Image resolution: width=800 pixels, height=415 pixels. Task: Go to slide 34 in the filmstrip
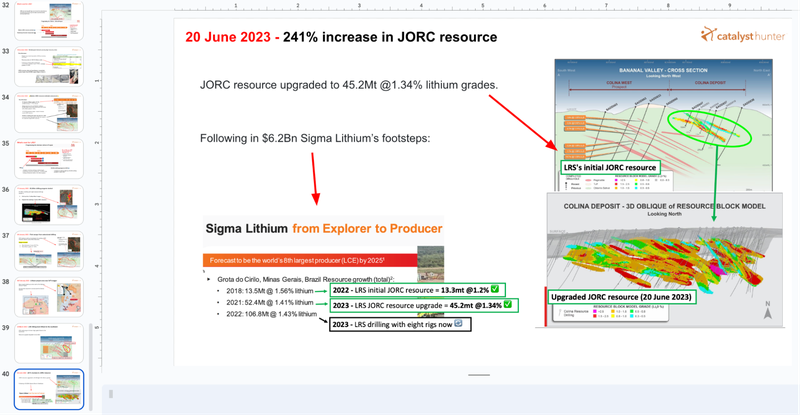pos(49,112)
